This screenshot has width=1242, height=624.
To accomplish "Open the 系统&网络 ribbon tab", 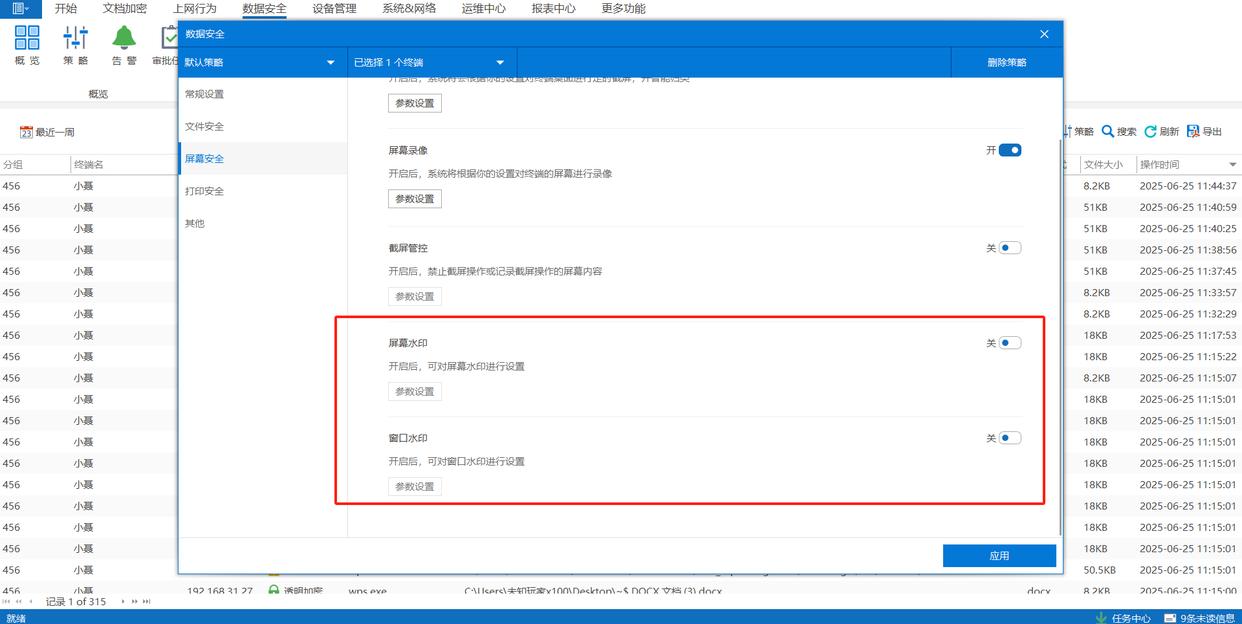I will [409, 8].
